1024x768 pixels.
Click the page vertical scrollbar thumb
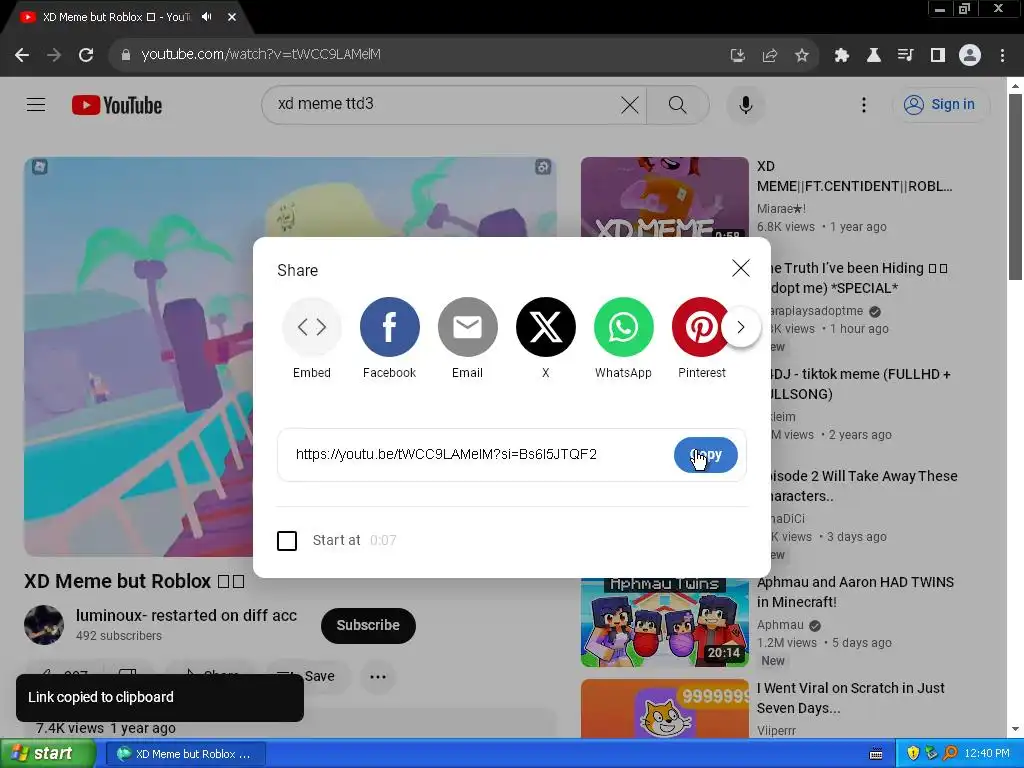coord(1015,187)
